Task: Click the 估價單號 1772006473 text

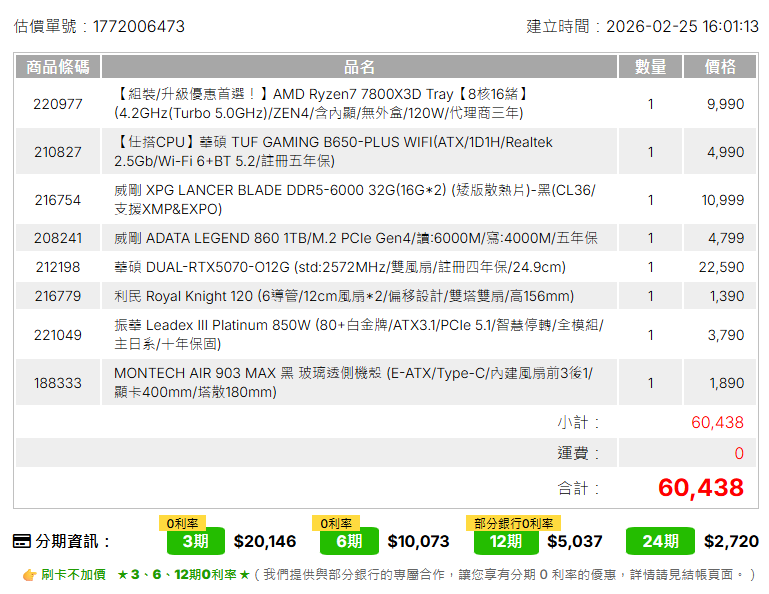Action: pos(99,26)
